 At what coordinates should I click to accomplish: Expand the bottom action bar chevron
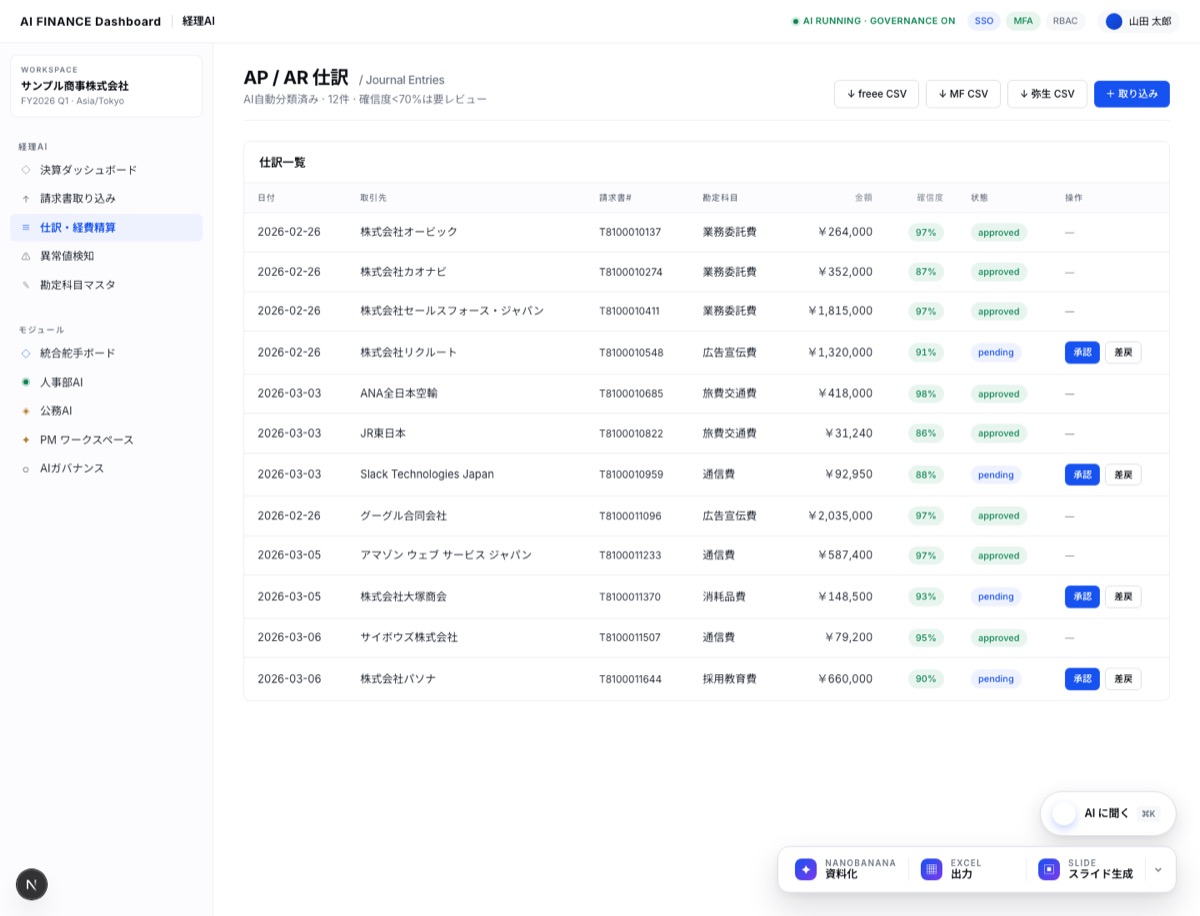(1158, 869)
